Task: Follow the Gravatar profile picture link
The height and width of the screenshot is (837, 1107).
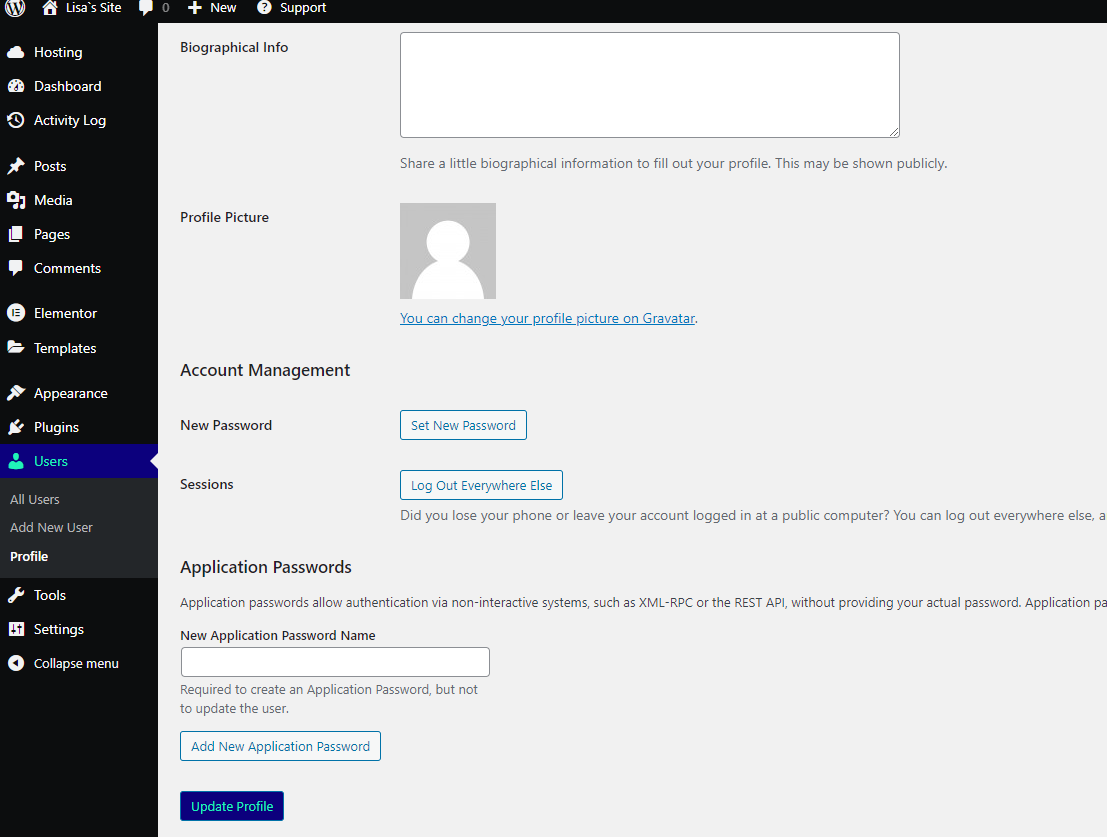Action: 547,318
